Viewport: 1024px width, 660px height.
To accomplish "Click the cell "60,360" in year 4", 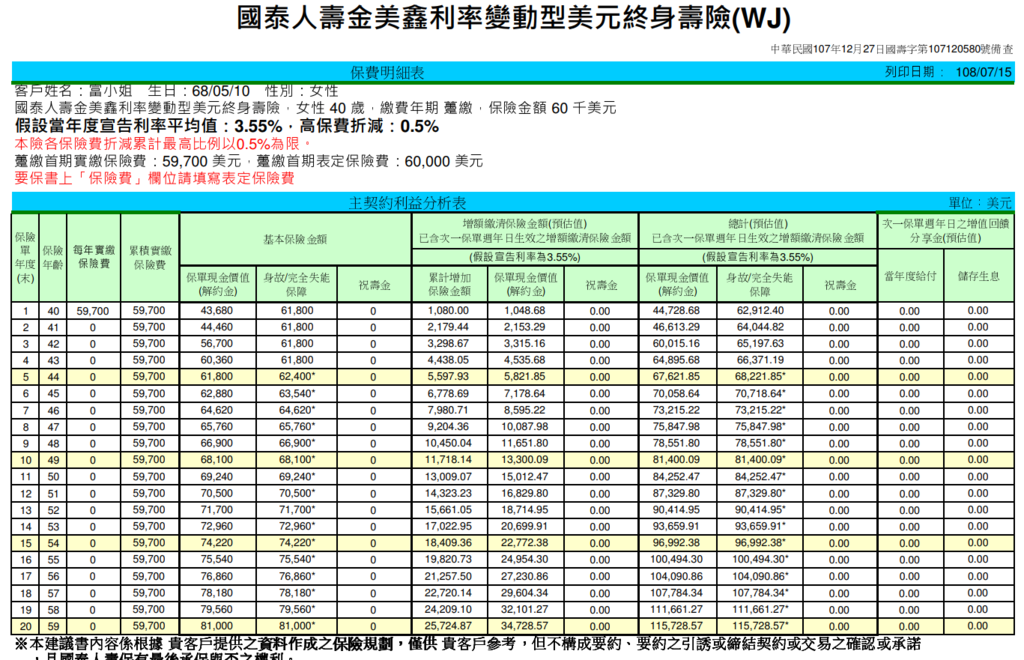I will [216, 360].
